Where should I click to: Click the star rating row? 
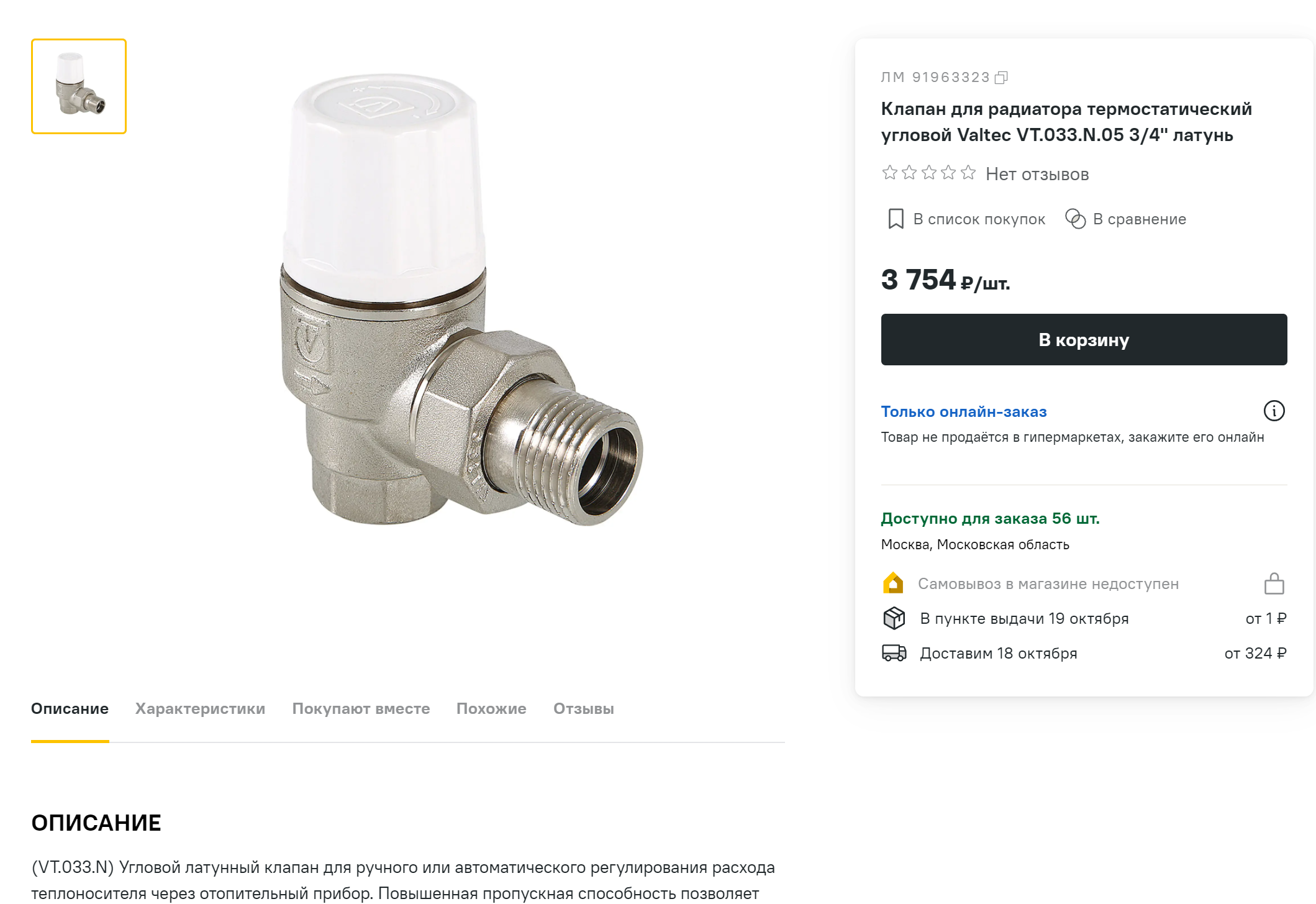coord(928,173)
